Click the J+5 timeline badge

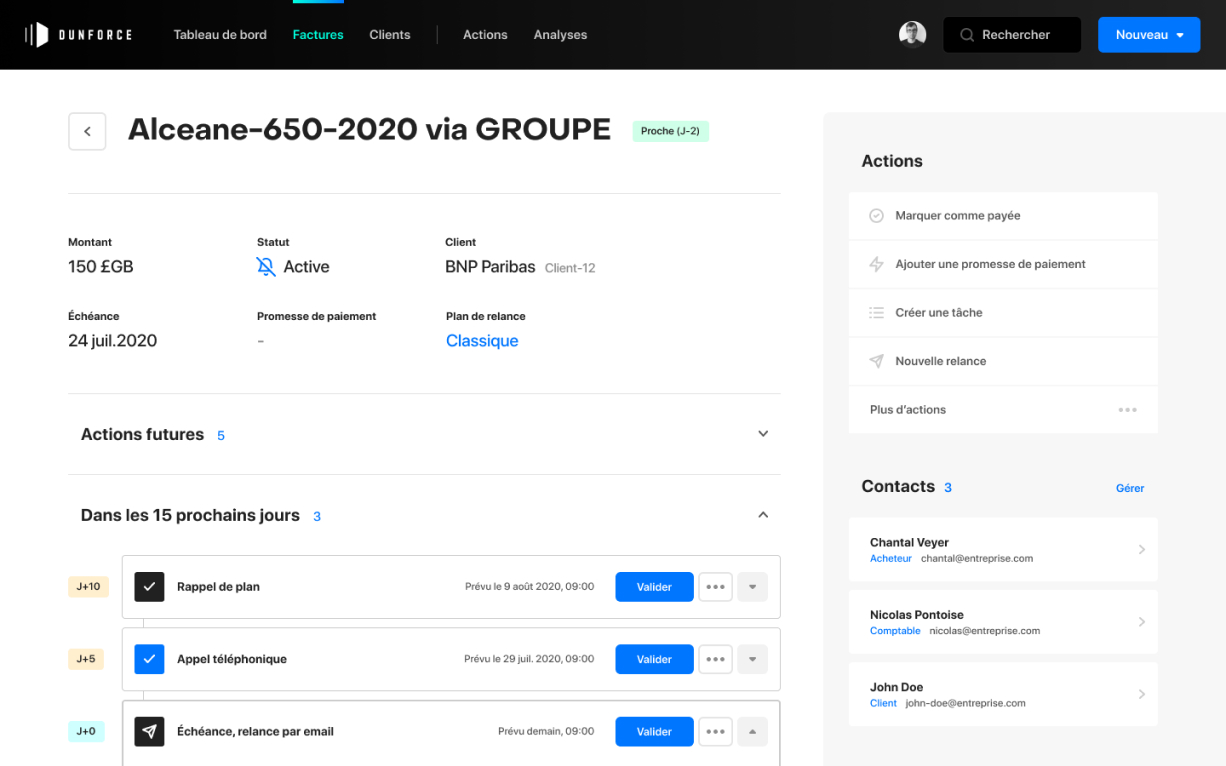coord(86,659)
